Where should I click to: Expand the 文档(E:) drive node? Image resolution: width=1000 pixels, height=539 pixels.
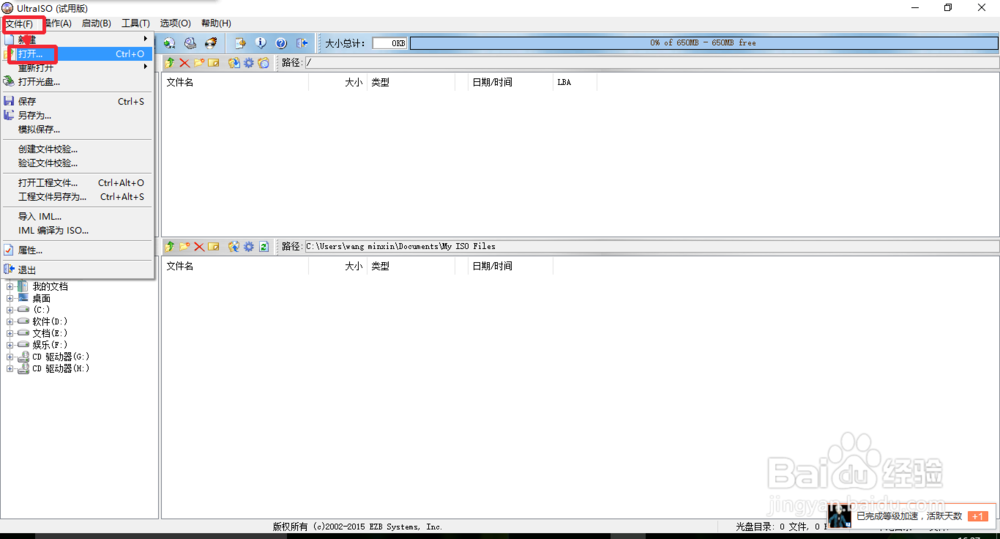[10, 333]
